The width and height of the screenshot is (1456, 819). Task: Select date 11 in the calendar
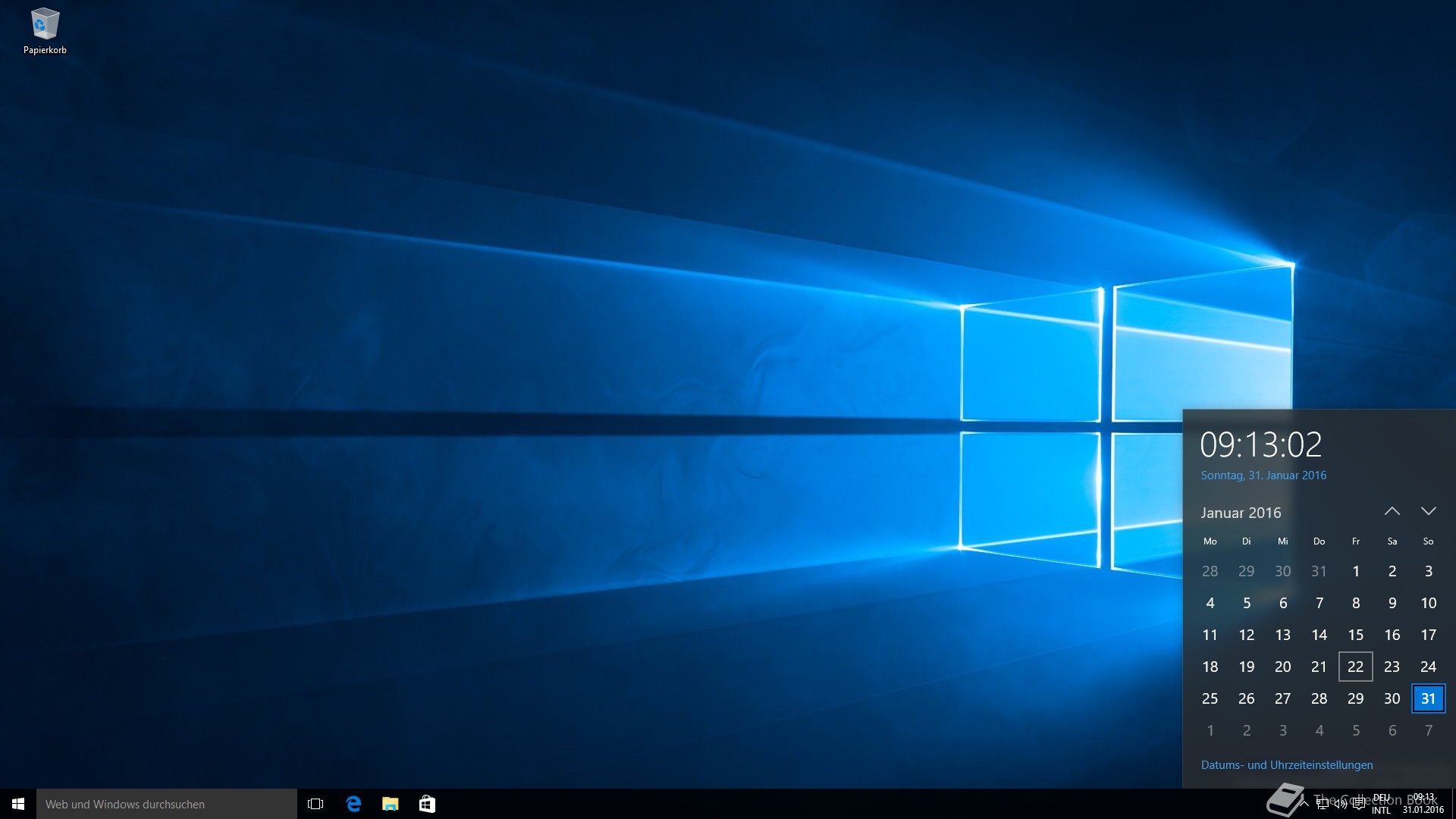(x=1210, y=635)
